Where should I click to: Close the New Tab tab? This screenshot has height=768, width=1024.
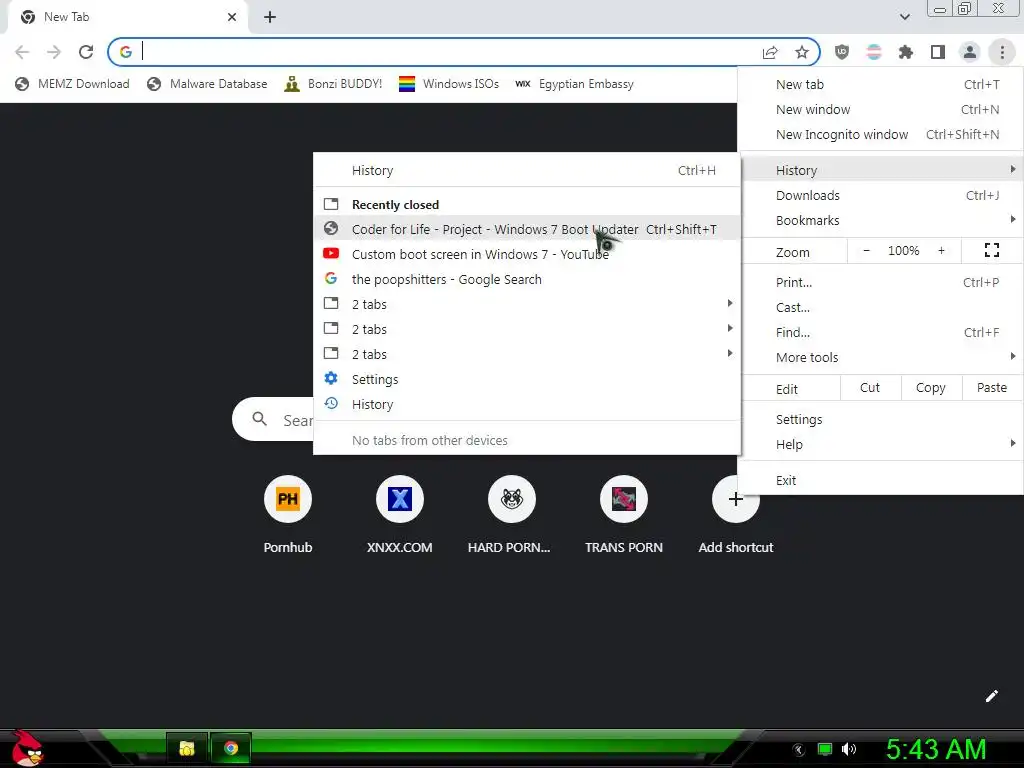232,17
